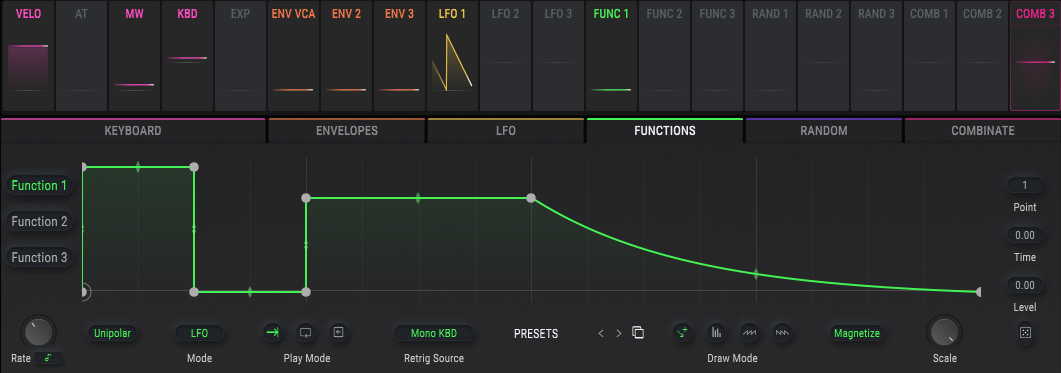Click the breakpoint where the decay curve begins
Viewport: 1061px width, 373px height.
[531, 198]
